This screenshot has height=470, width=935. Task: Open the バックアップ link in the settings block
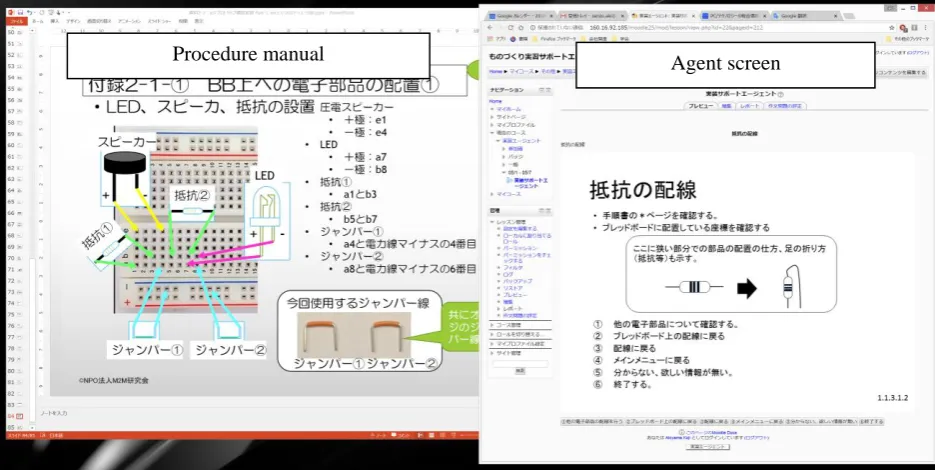(518, 281)
